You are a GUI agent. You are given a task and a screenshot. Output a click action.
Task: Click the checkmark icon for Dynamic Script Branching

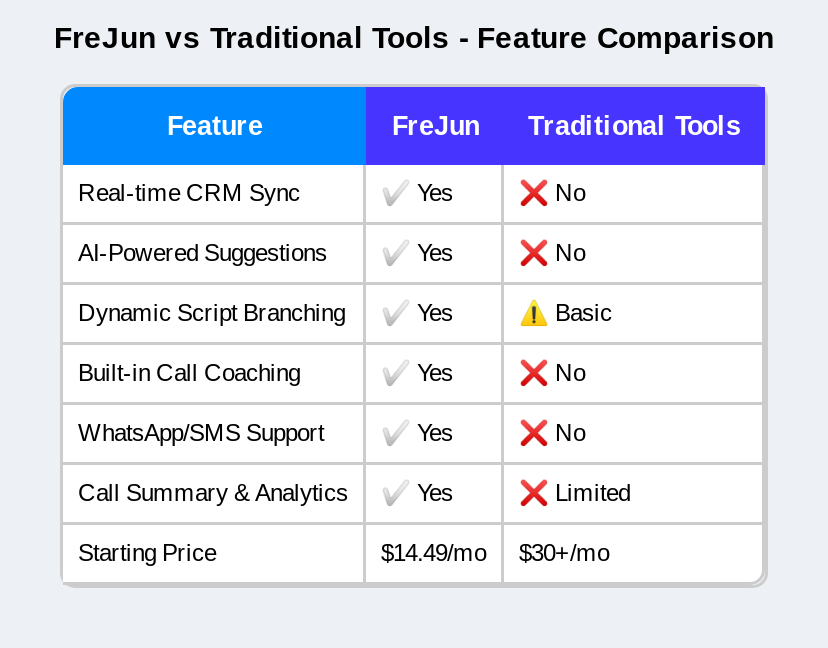click(396, 313)
